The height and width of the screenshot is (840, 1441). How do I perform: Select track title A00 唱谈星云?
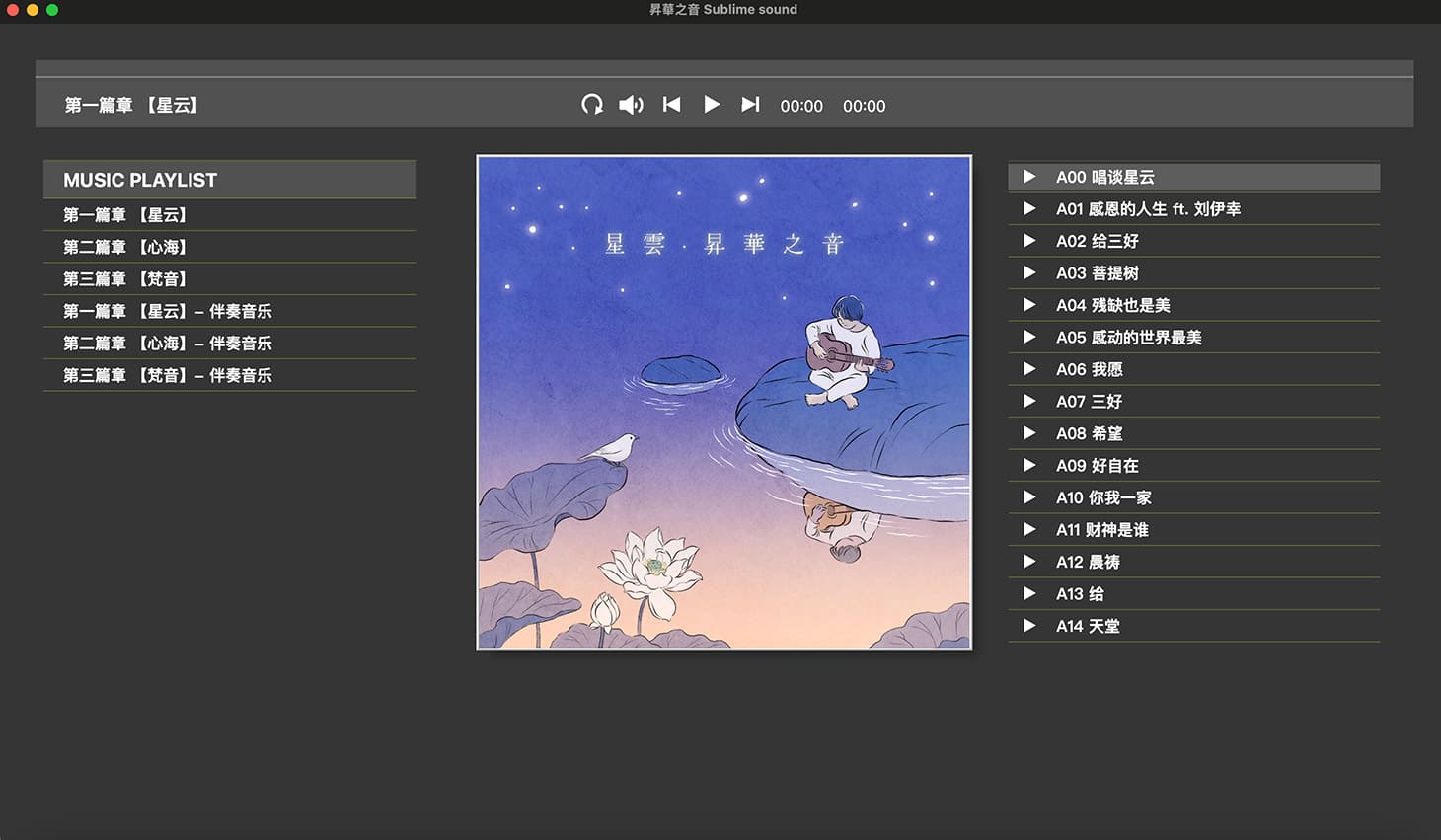point(1104,177)
